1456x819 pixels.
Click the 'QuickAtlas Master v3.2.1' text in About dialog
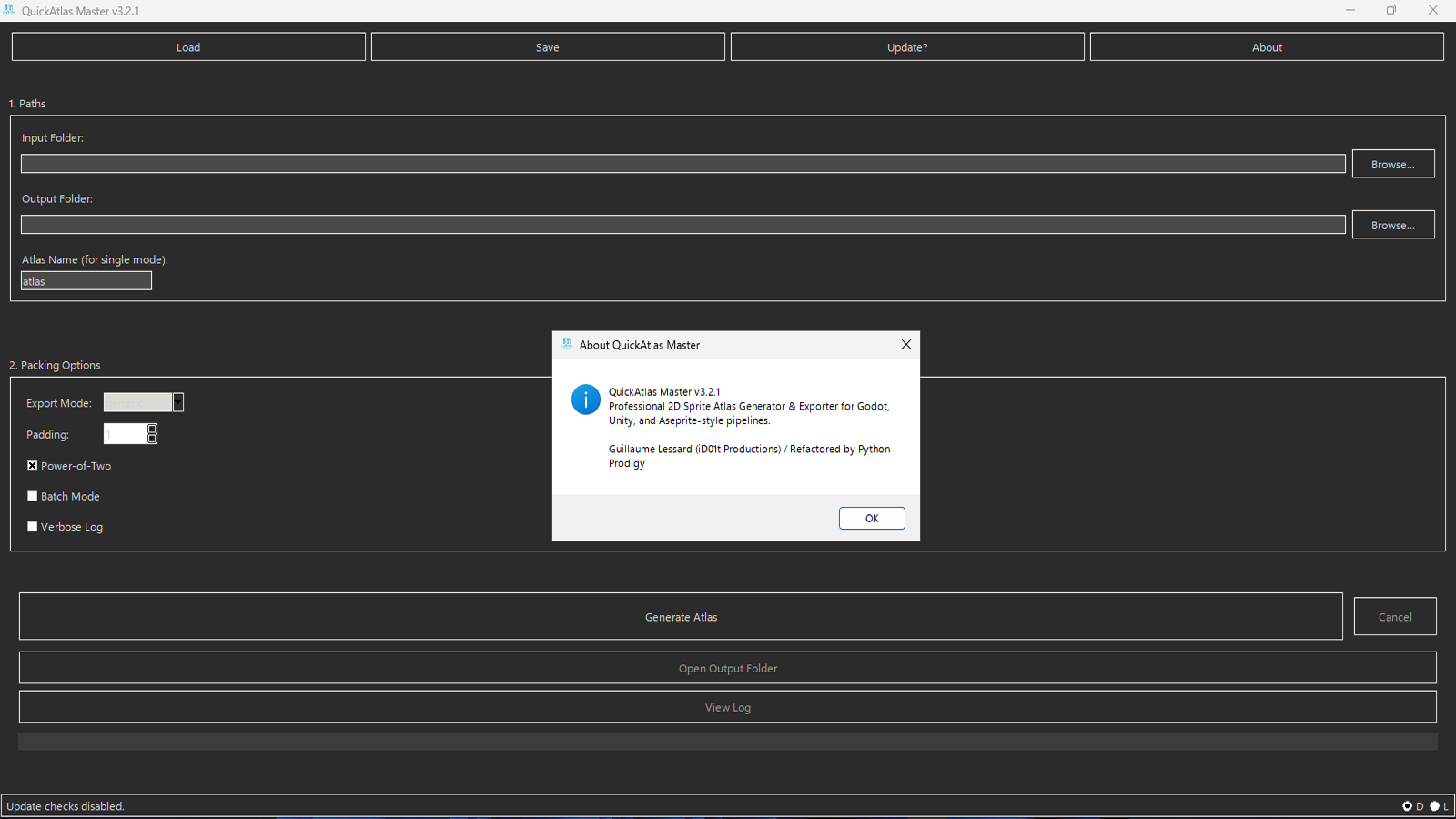coord(664,392)
